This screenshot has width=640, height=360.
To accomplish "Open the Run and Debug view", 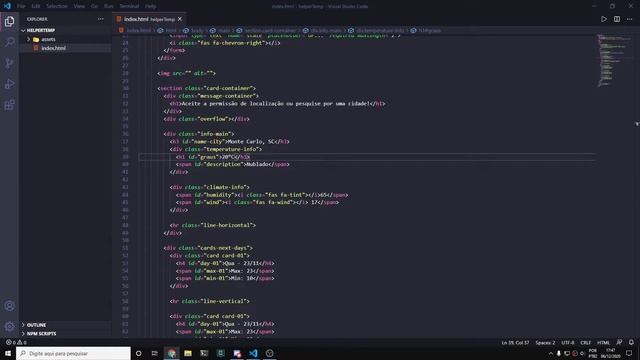I will [9, 84].
